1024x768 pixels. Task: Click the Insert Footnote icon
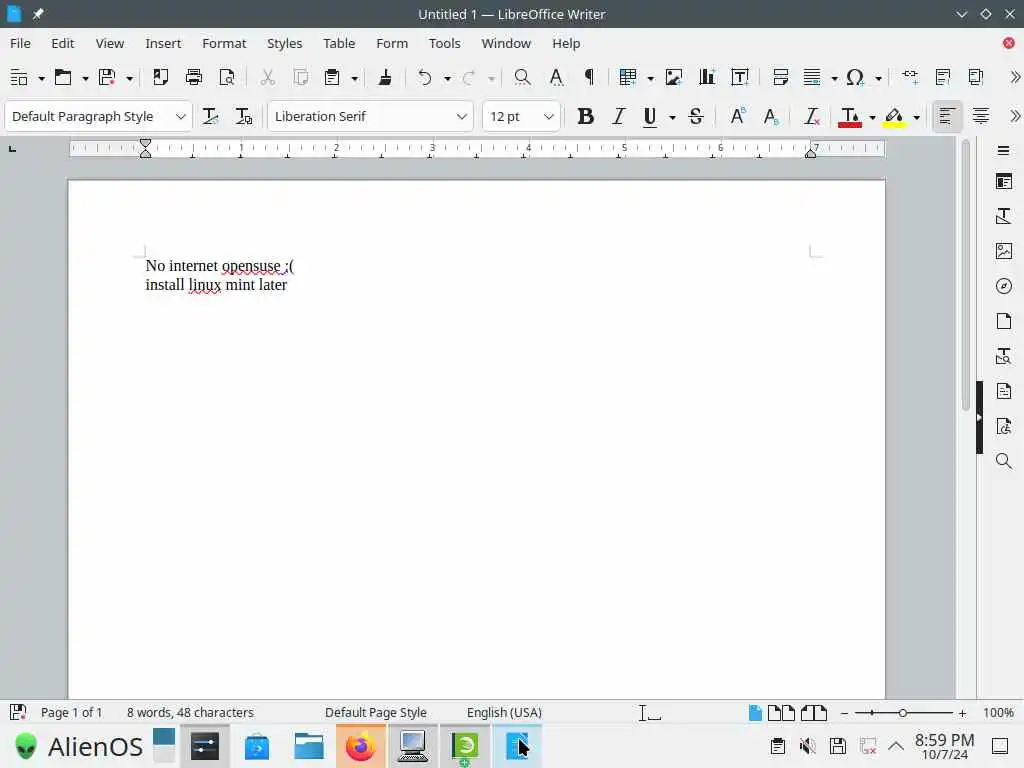tap(943, 78)
